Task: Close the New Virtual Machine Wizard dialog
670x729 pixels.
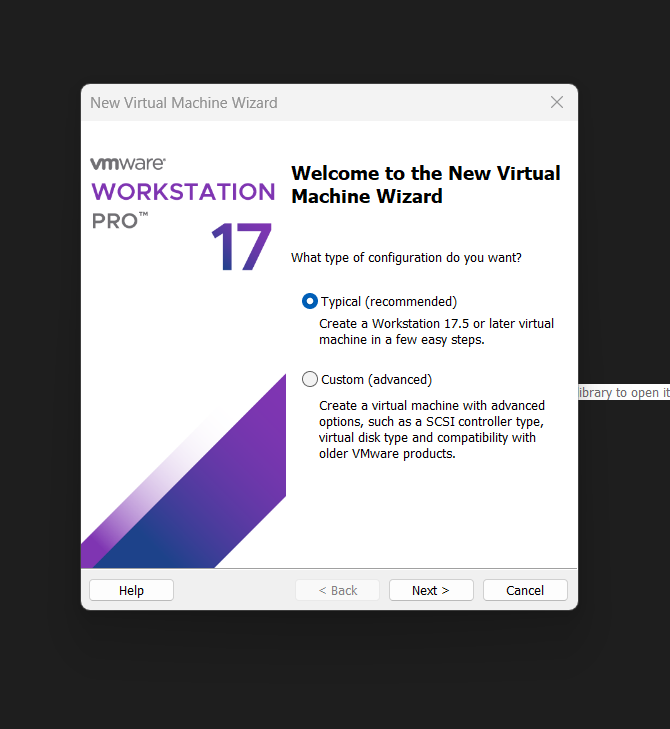Action: click(557, 102)
